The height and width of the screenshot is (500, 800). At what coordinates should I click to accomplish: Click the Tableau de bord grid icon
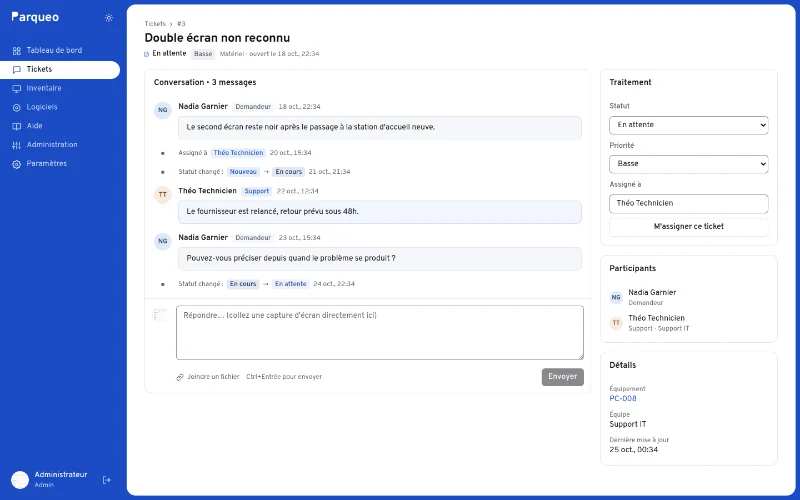pos(17,51)
